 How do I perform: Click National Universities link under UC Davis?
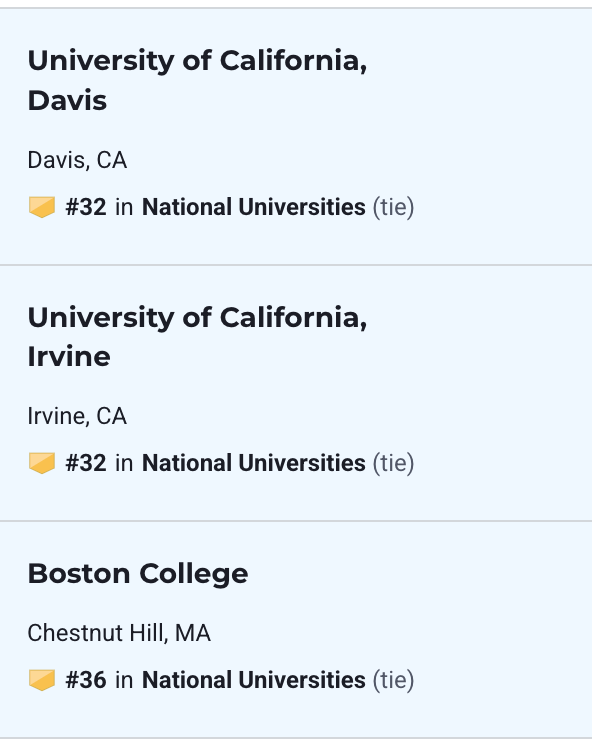[254, 207]
